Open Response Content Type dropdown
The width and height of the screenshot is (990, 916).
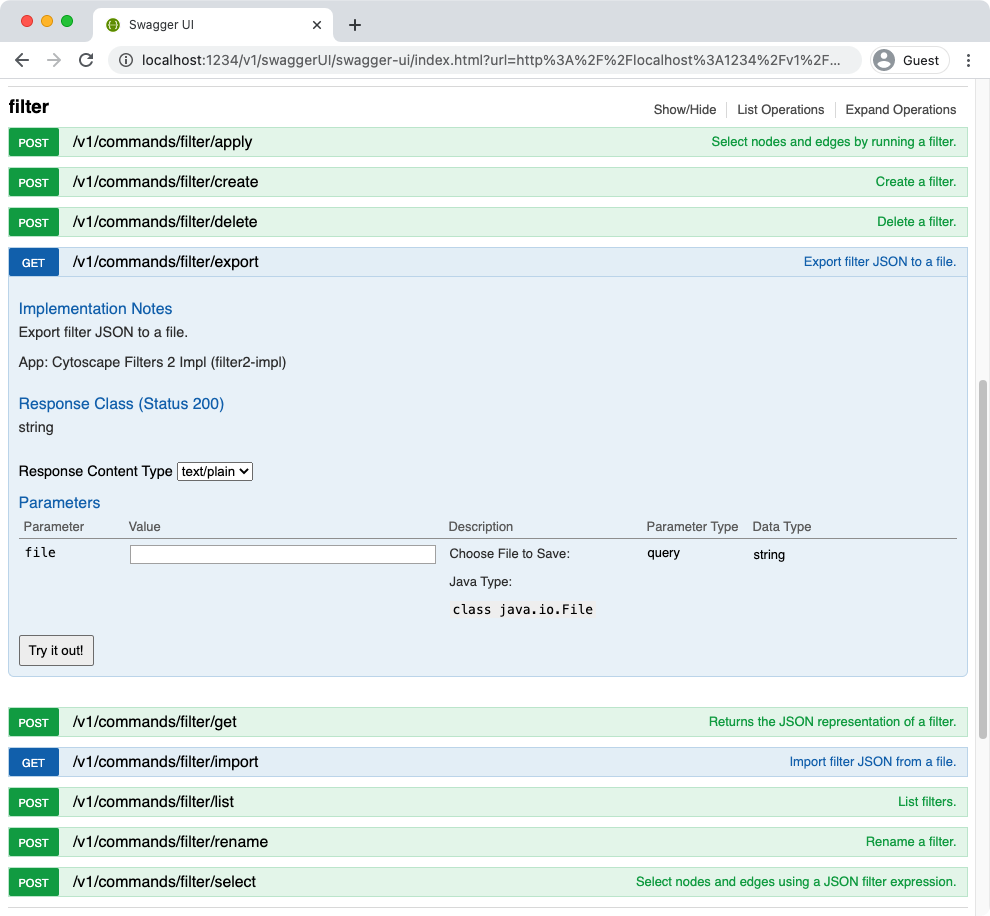tap(215, 471)
